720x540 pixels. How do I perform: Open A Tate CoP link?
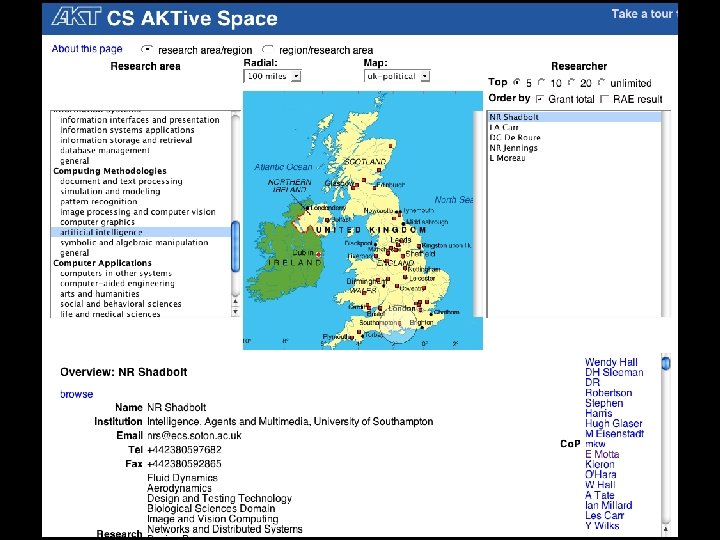[599, 495]
